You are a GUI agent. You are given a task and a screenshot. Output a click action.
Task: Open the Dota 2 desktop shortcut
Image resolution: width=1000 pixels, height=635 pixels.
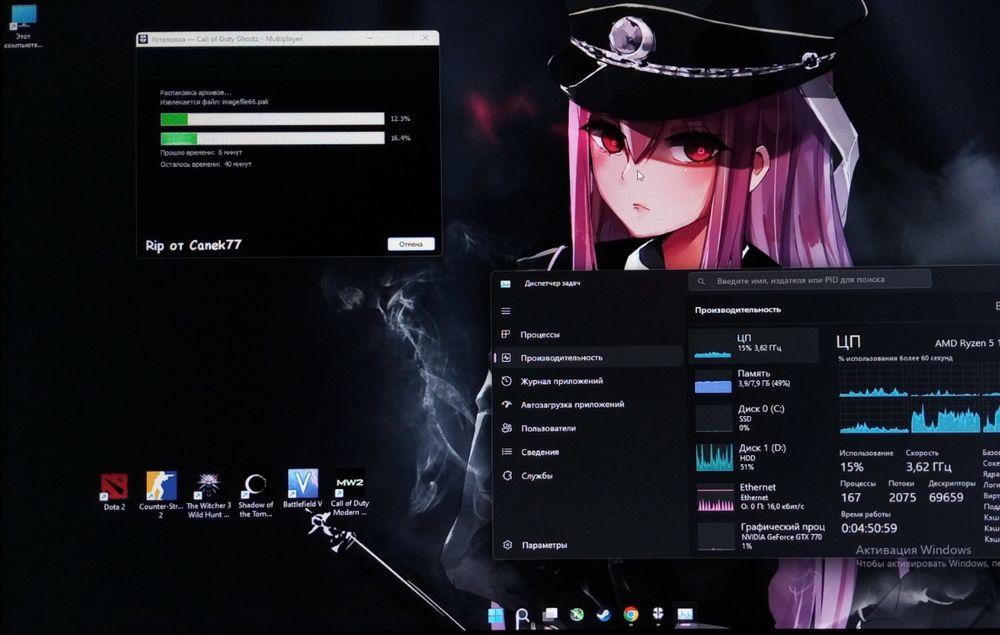pos(114,492)
